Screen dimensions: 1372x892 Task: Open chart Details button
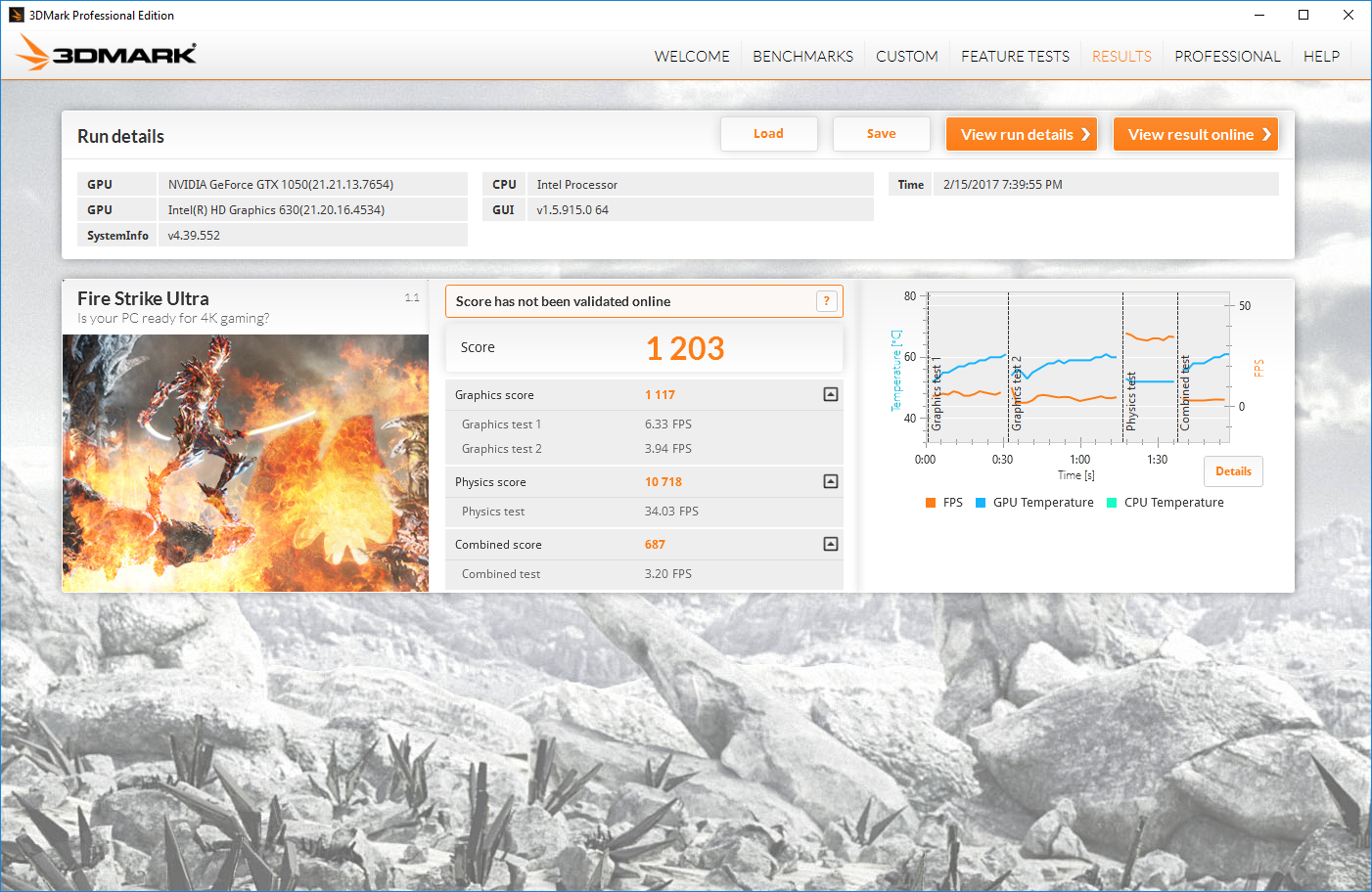click(x=1233, y=471)
